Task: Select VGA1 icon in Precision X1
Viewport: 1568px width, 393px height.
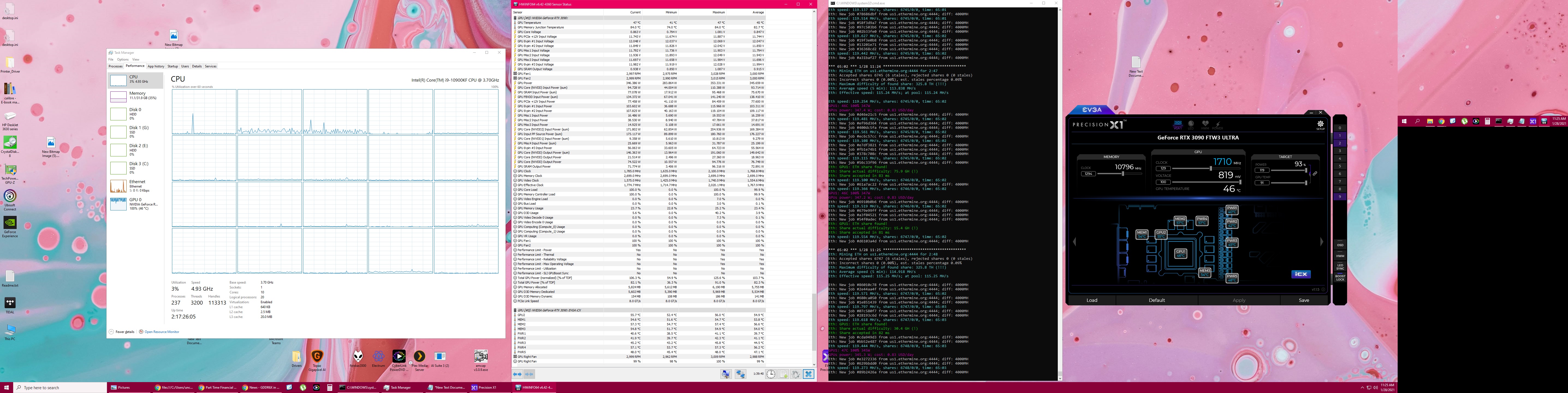Action: click(1178, 125)
